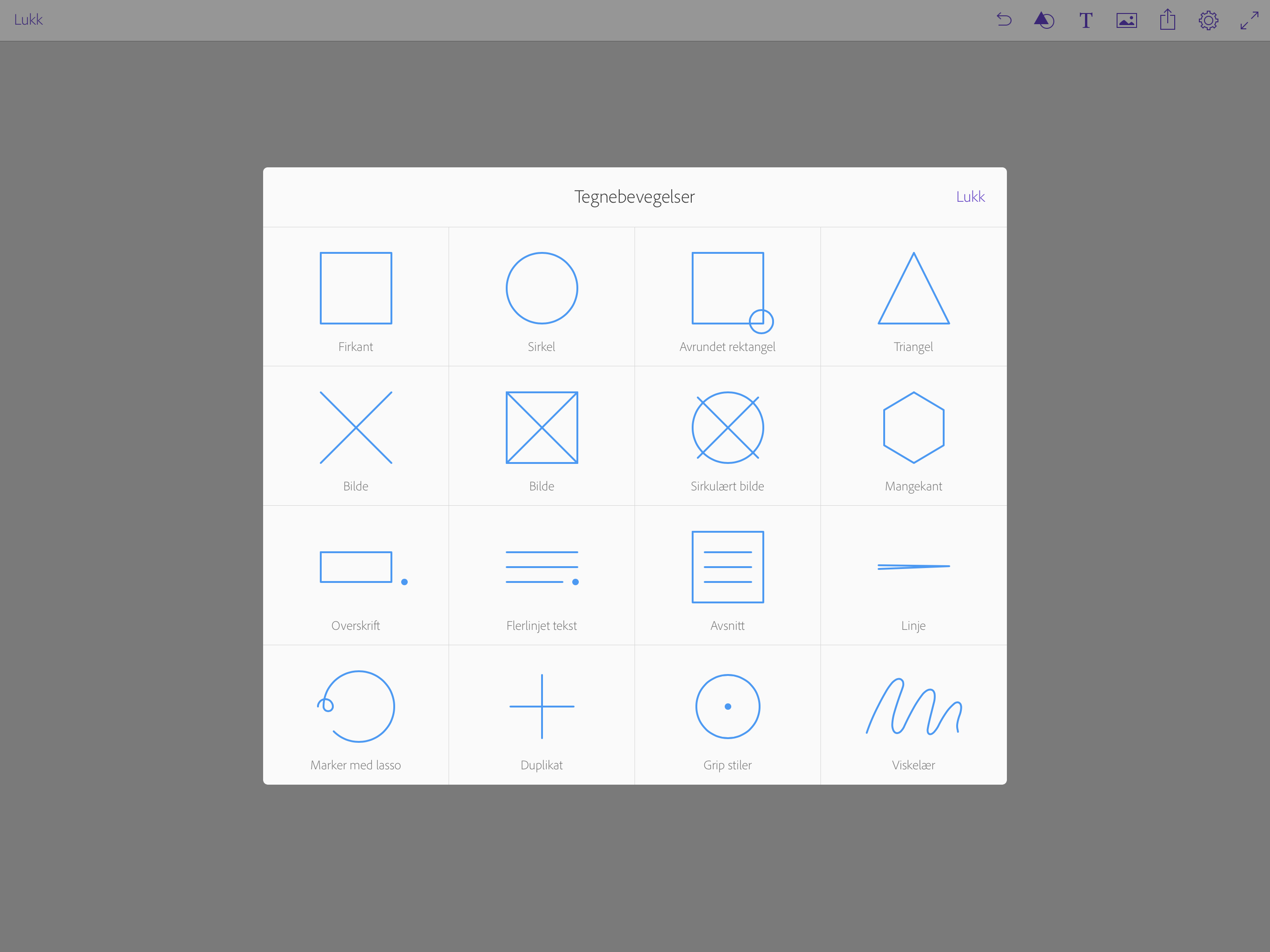Screen dimensions: 1270x952
Task: Click the Sirkulært bilde gesture
Action: click(728, 436)
